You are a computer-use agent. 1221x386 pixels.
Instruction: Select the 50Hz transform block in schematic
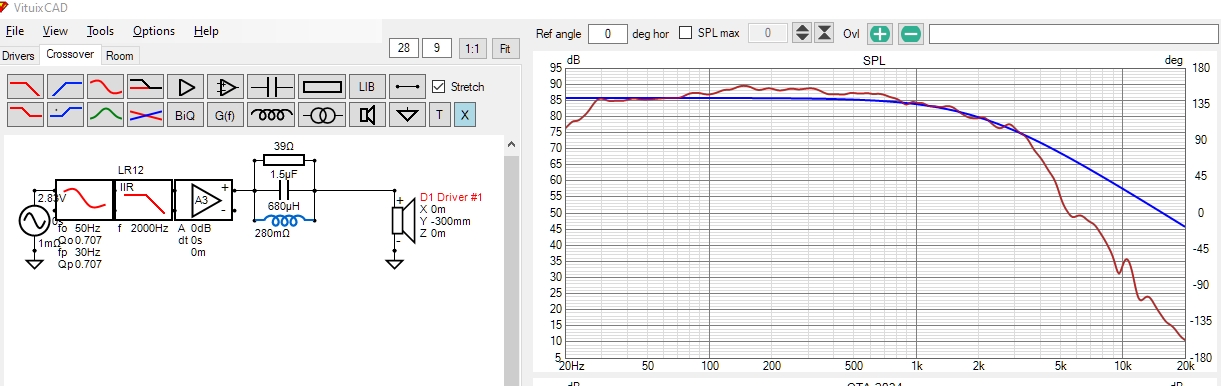pos(85,200)
